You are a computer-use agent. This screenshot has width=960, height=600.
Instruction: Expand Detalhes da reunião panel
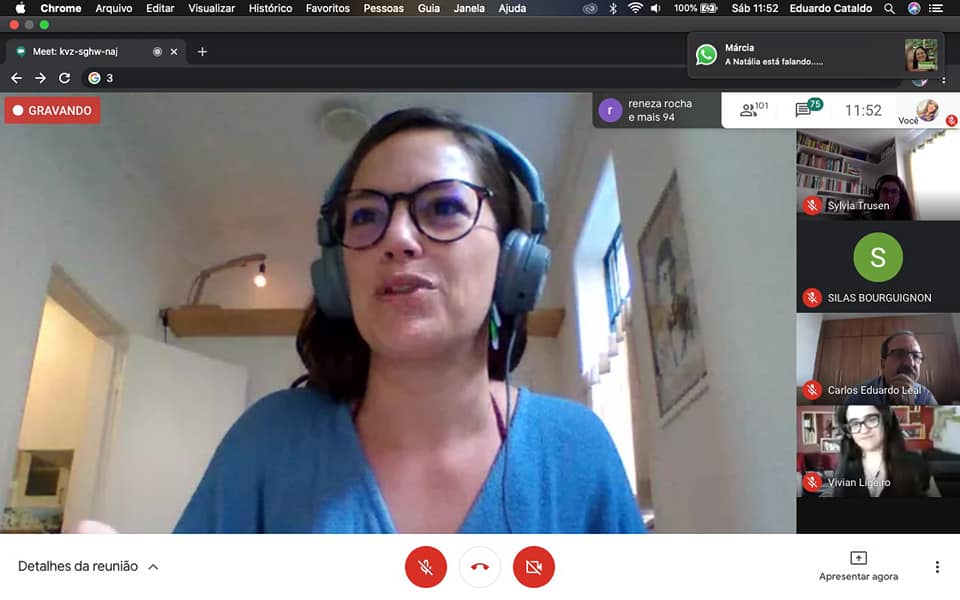pyautogui.click(x=88, y=566)
